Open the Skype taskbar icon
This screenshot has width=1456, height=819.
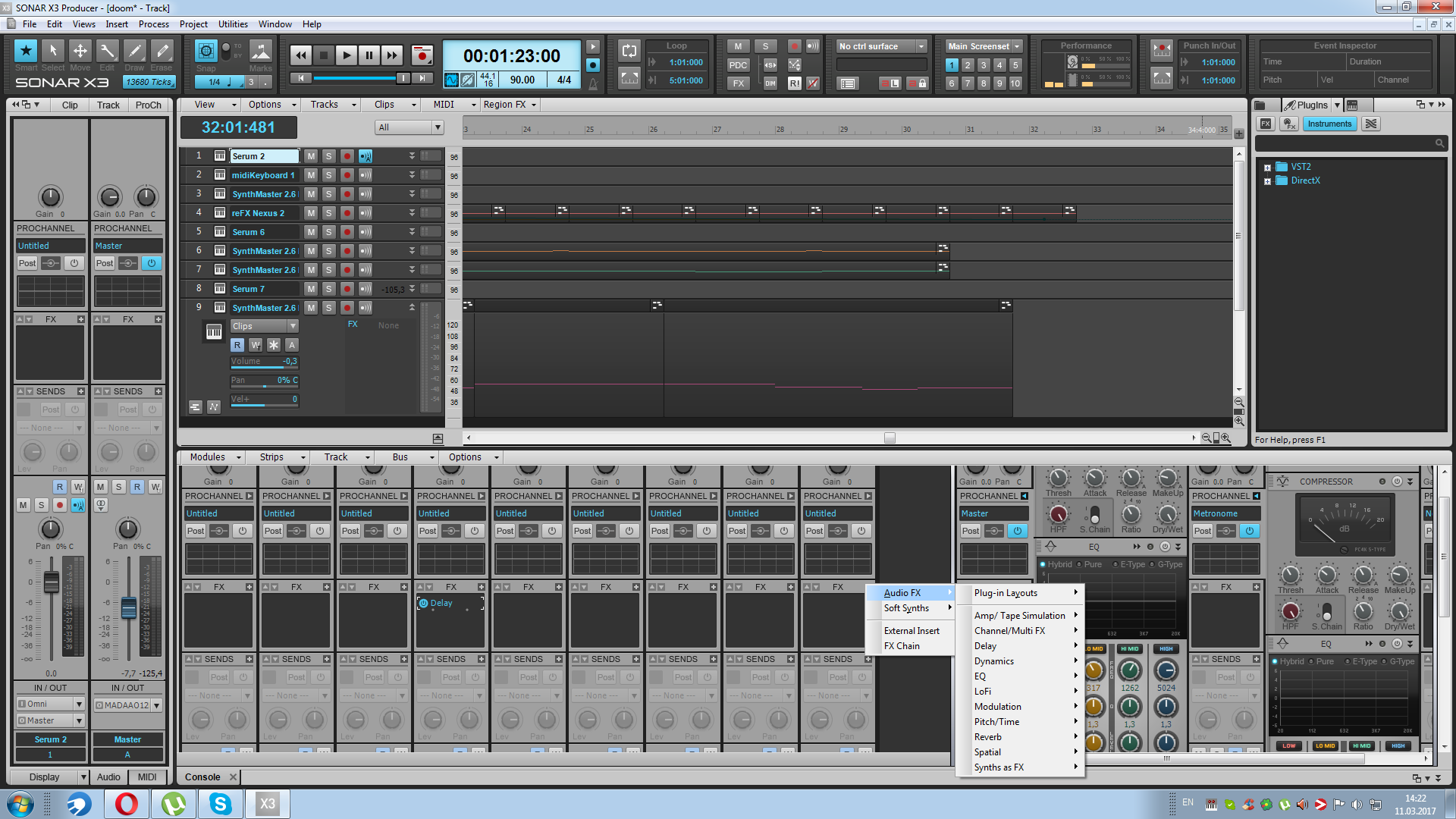[220, 803]
